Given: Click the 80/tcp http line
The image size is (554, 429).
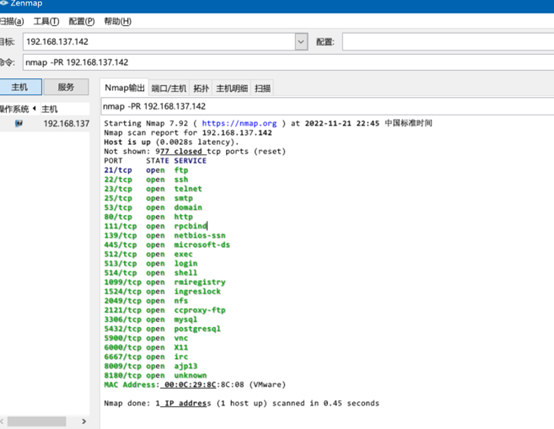Looking at the screenshot, I should (148, 217).
